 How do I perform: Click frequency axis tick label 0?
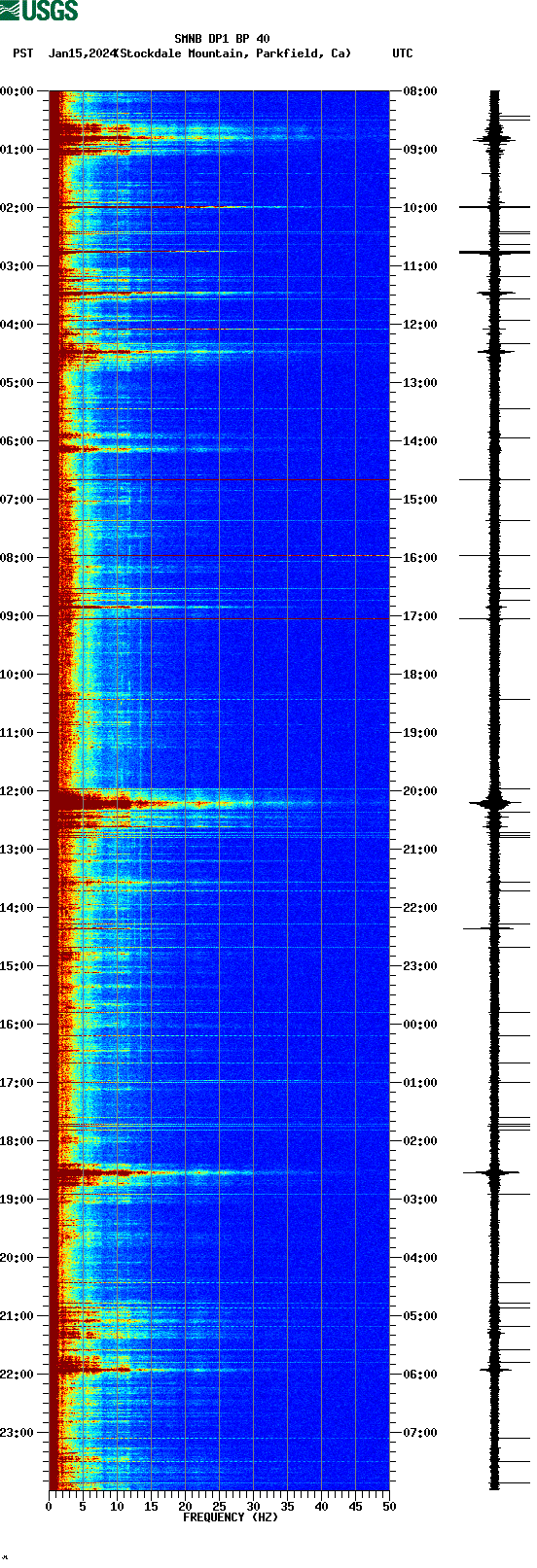[49, 1507]
